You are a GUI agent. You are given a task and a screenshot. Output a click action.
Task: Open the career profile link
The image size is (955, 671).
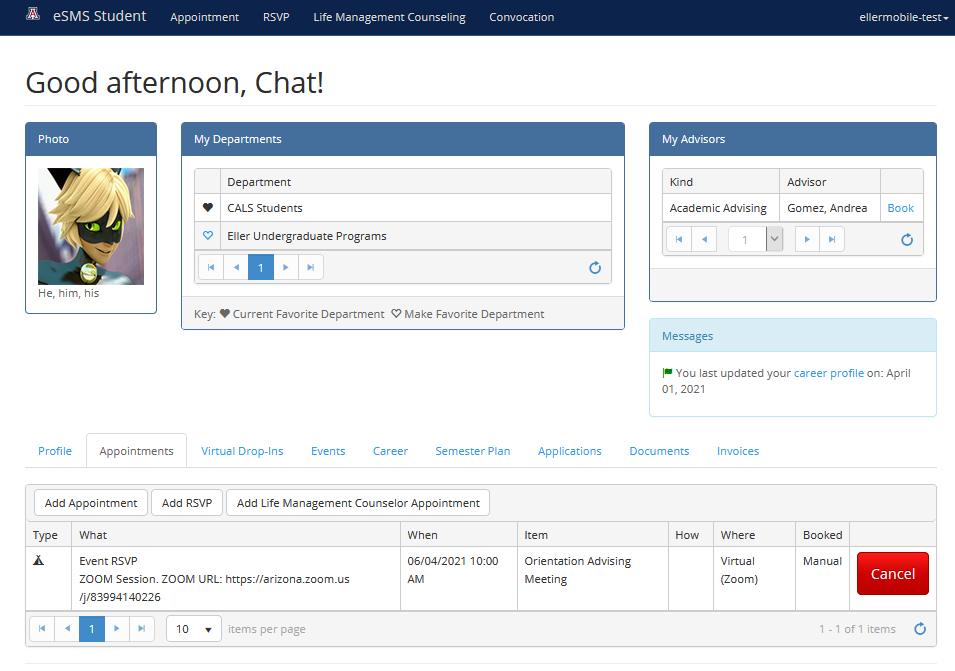pyautogui.click(x=828, y=373)
